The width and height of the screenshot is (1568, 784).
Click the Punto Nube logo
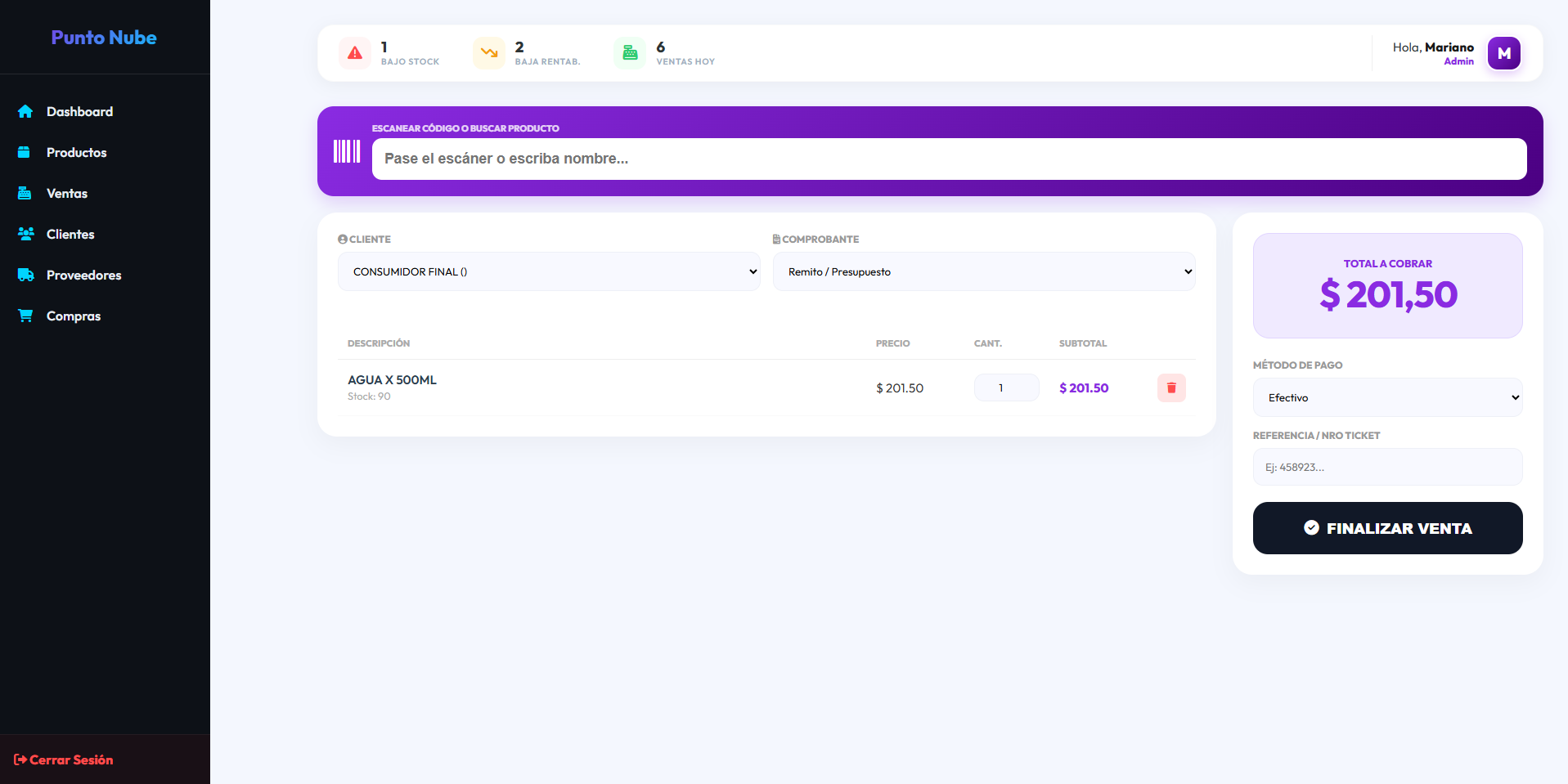[x=104, y=38]
